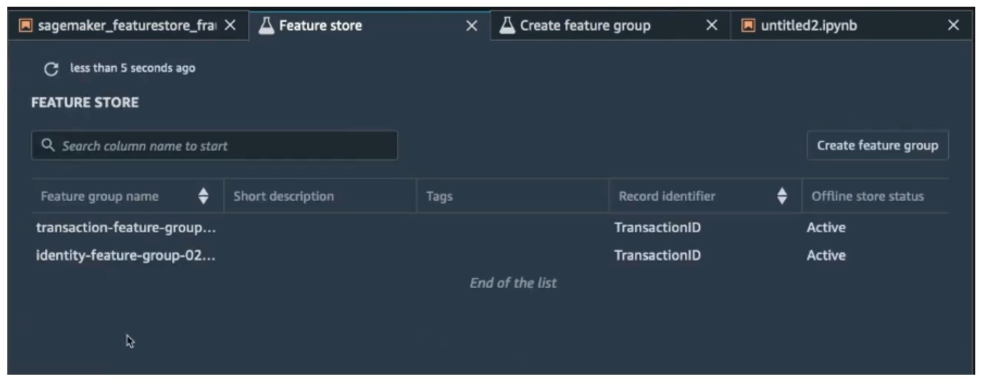The height and width of the screenshot is (383, 981).
Task: Click the notebook icon on sagemaker_featurestore tab
Action: coord(26,26)
